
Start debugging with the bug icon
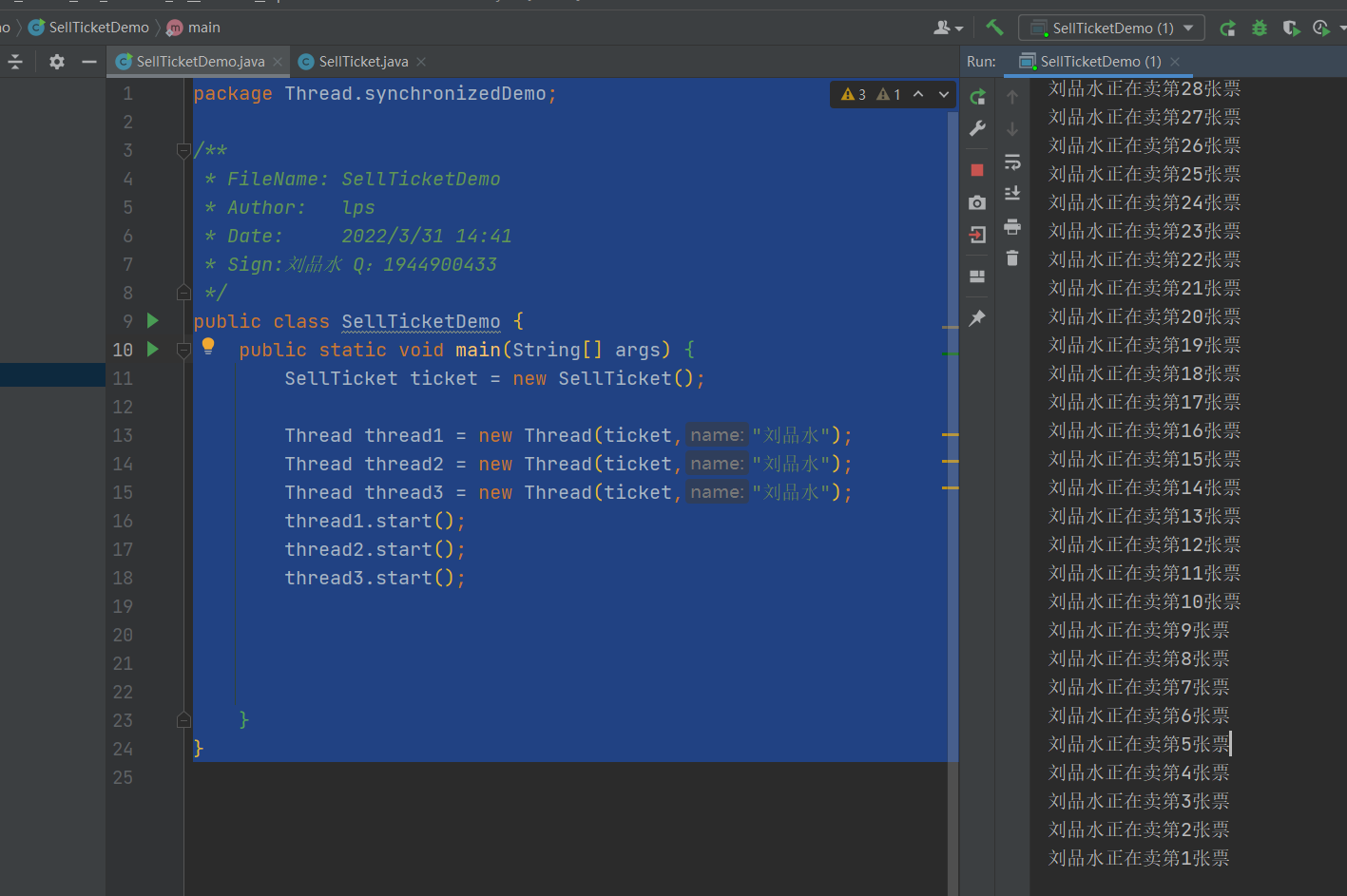click(1260, 29)
